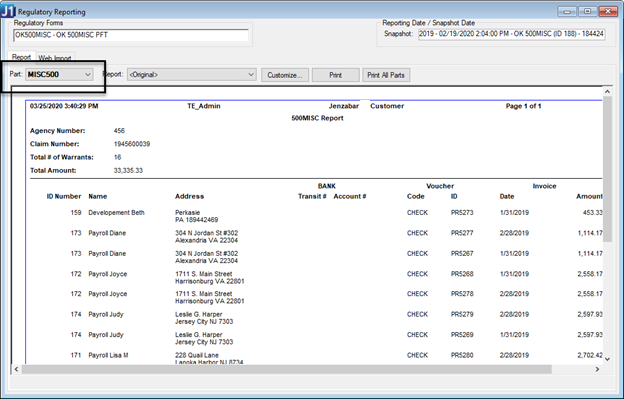Click the horizontal scrollbar thumb
The image size is (624, 399).
(287, 369)
